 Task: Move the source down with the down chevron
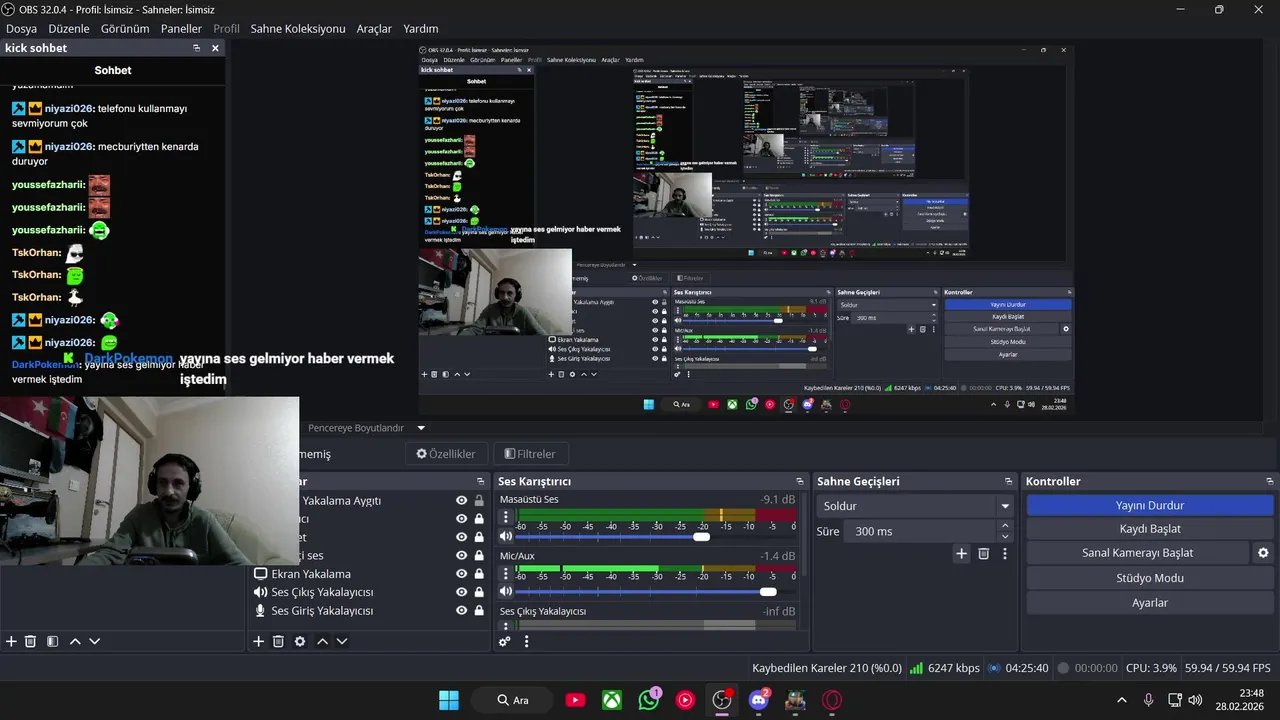click(342, 641)
